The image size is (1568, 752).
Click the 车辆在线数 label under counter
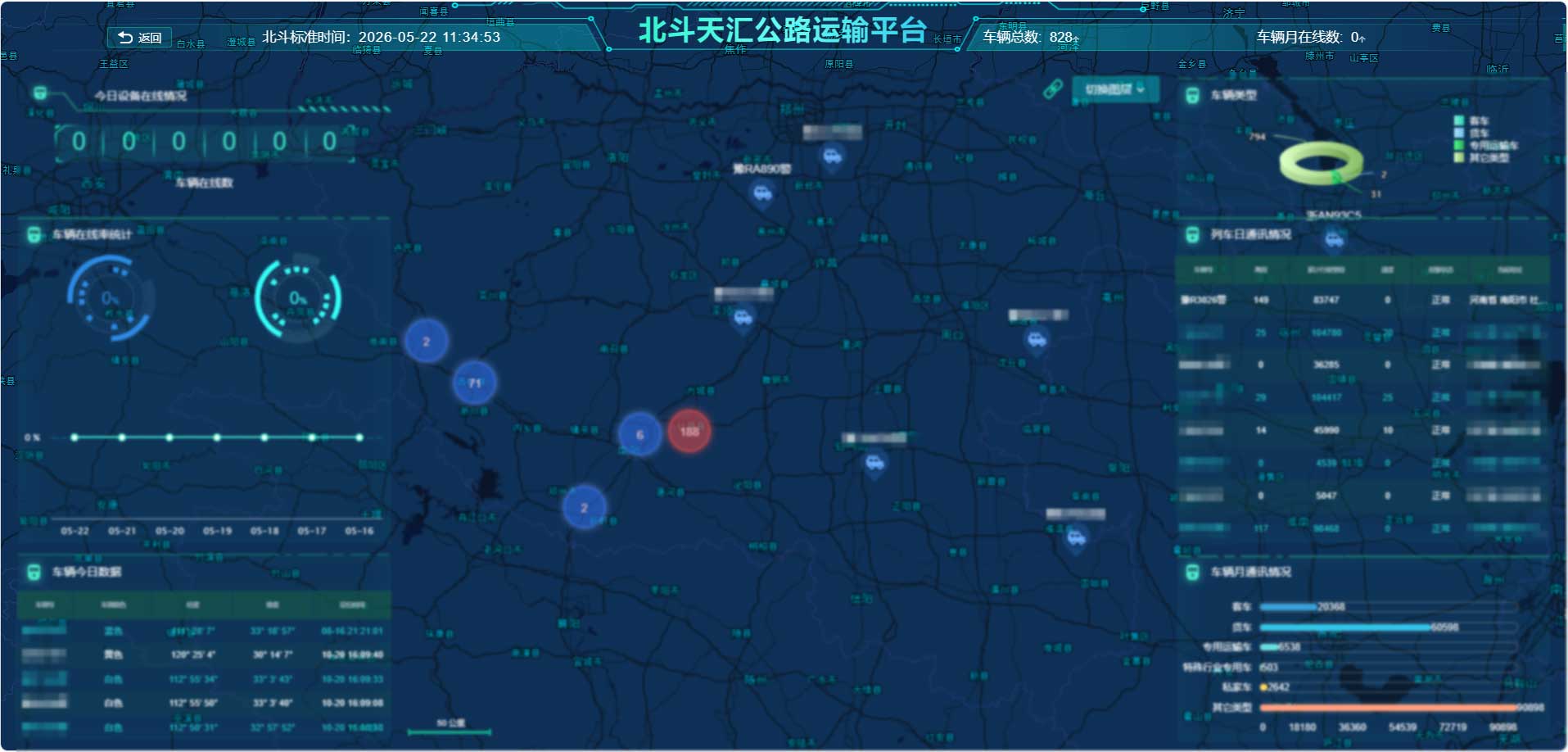204,183
